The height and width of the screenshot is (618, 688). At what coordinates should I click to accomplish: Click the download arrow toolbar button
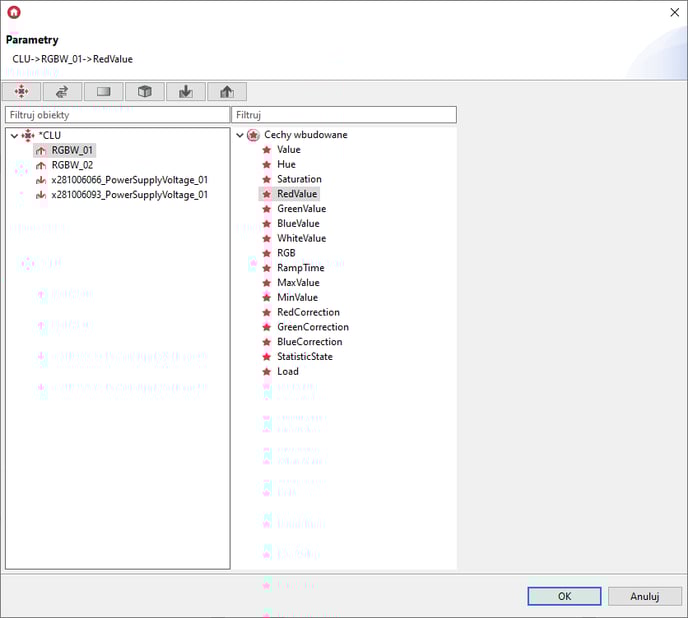coord(185,92)
